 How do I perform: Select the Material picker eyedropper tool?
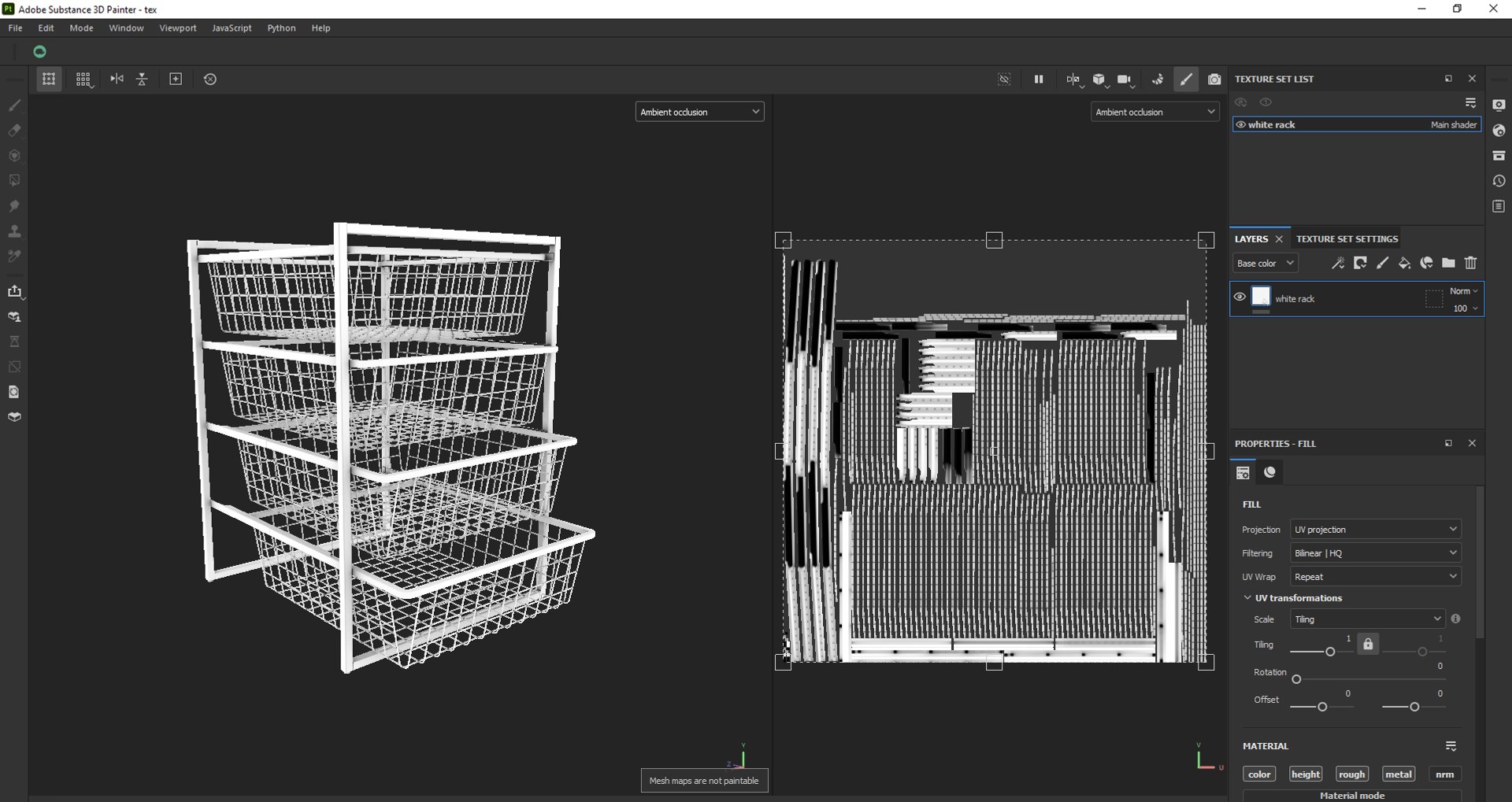[x=14, y=256]
